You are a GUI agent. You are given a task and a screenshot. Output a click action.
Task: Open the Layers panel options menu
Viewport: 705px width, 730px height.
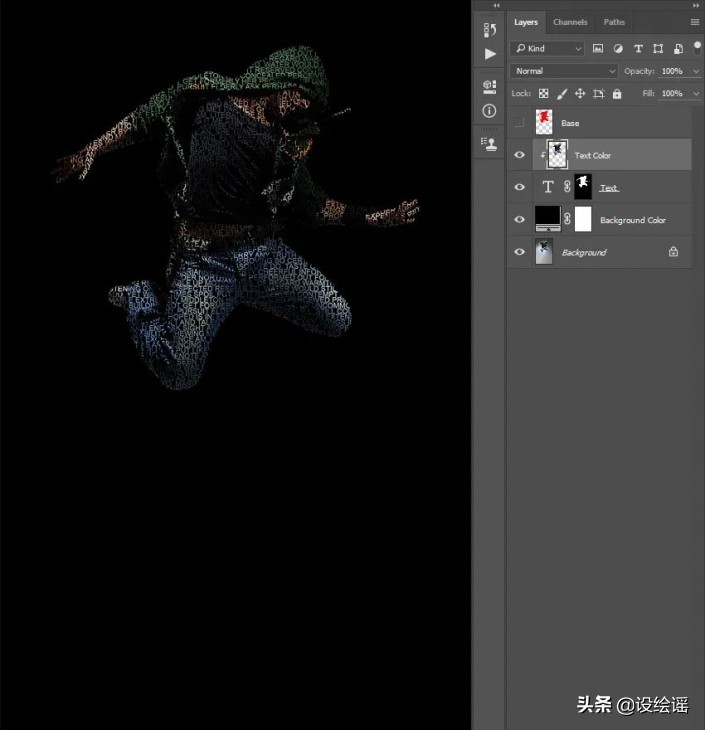[x=694, y=22]
